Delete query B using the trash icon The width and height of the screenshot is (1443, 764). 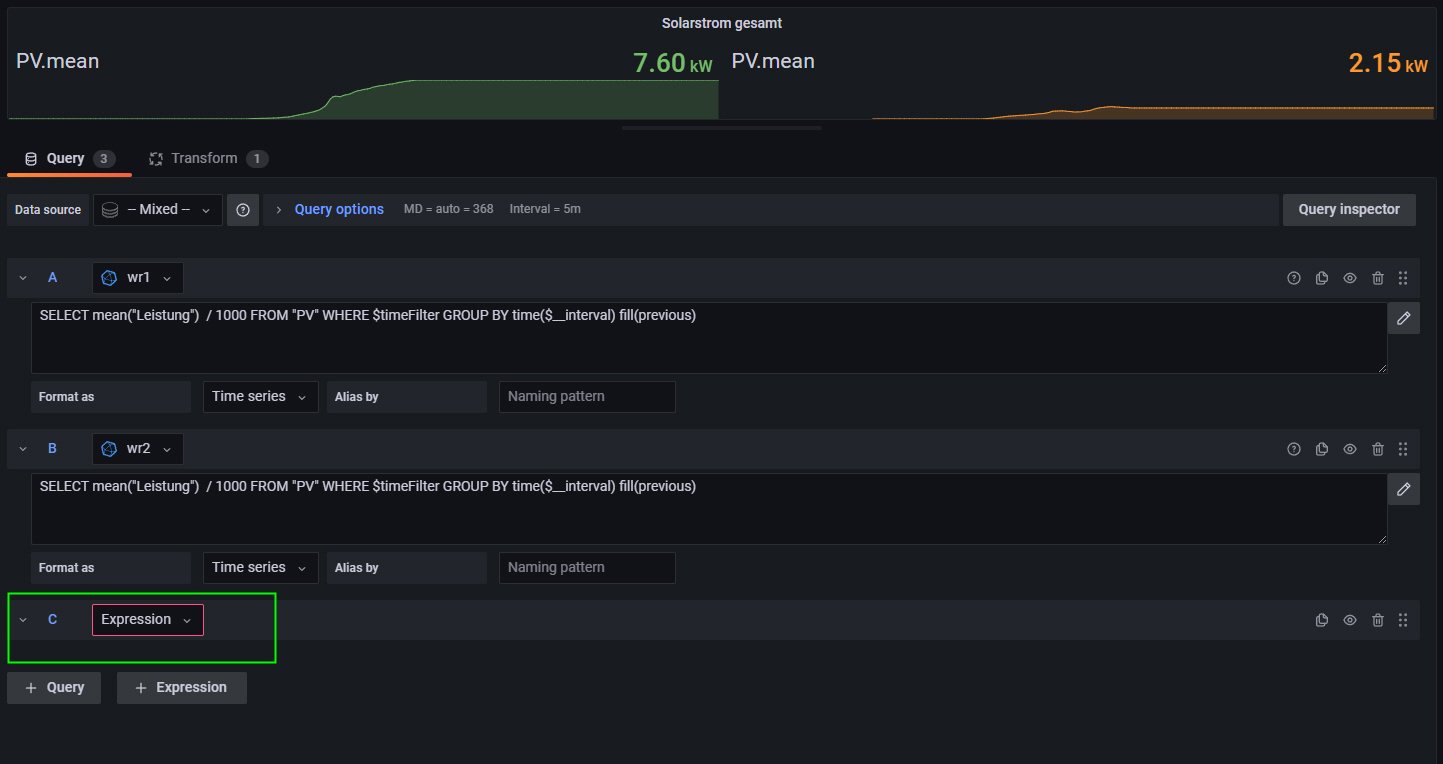click(1377, 449)
